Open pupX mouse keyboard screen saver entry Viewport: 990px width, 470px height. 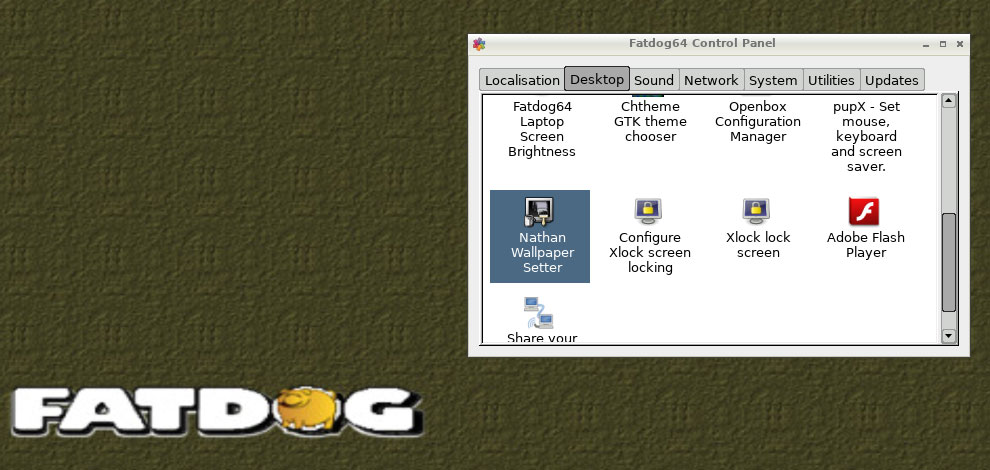pos(866,136)
